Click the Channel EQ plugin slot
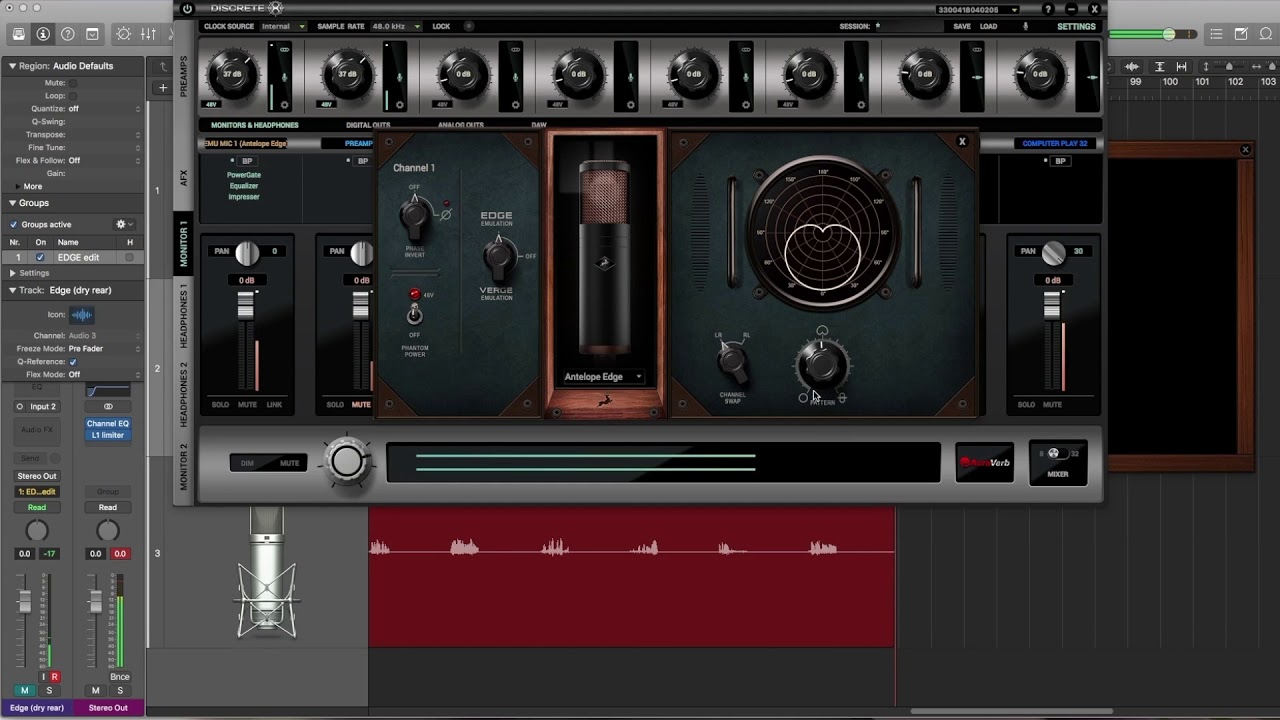The width and height of the screenshot is (1280, 720). click(x=107, y=423)
